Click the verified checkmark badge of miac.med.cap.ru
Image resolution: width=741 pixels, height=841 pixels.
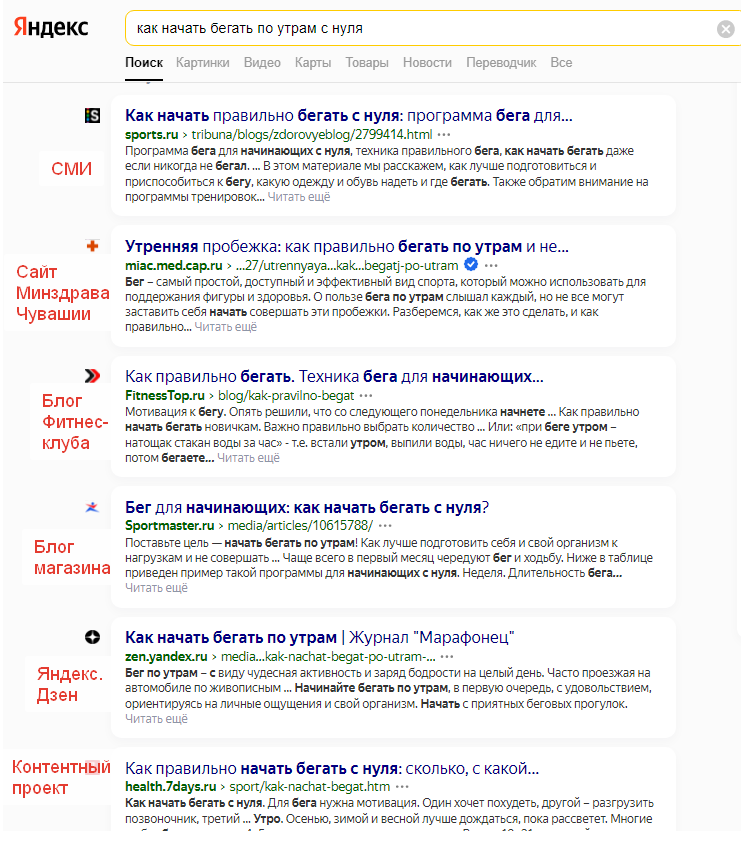pos(471,264)
